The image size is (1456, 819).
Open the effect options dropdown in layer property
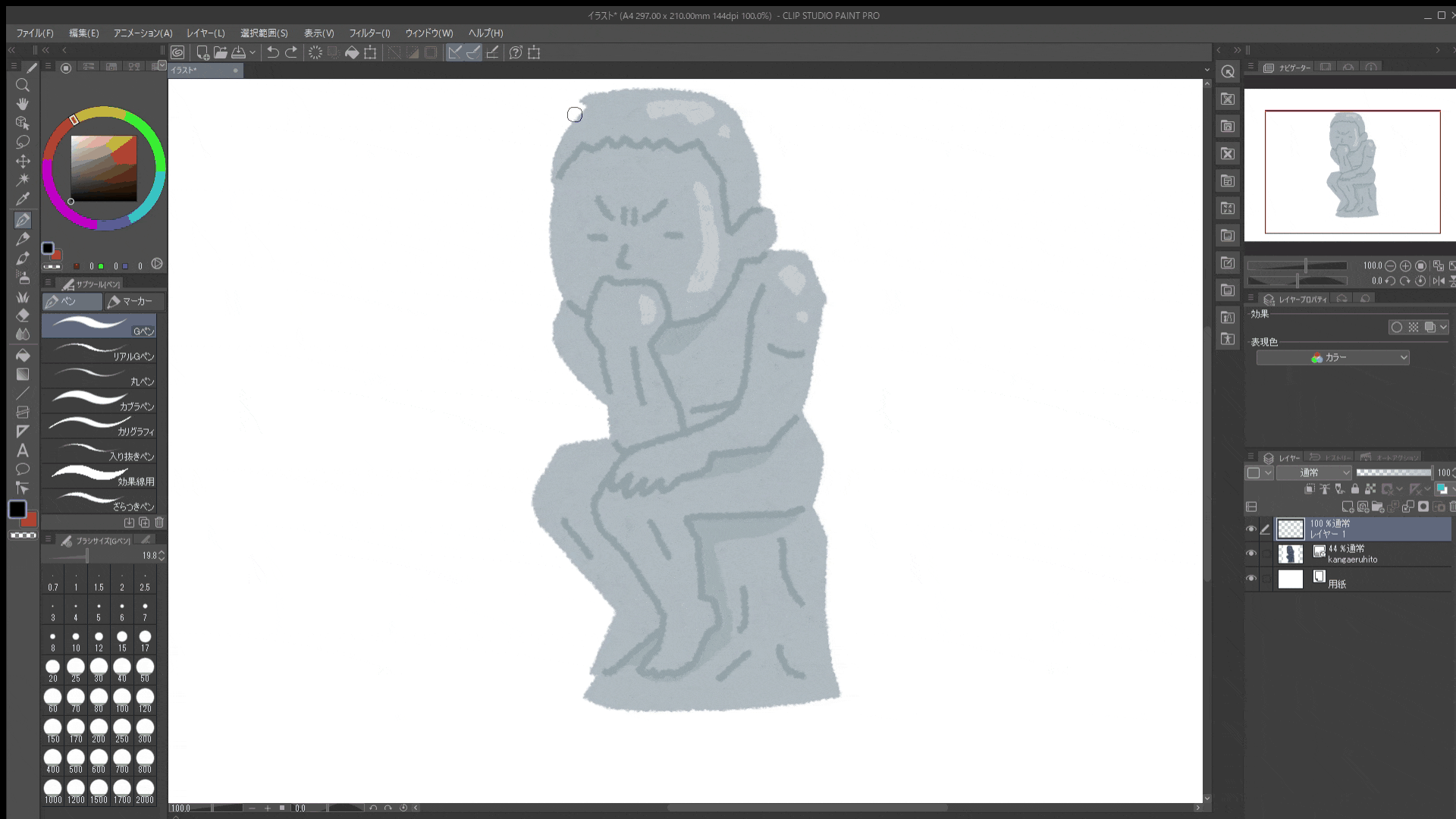click(1443, 327)
